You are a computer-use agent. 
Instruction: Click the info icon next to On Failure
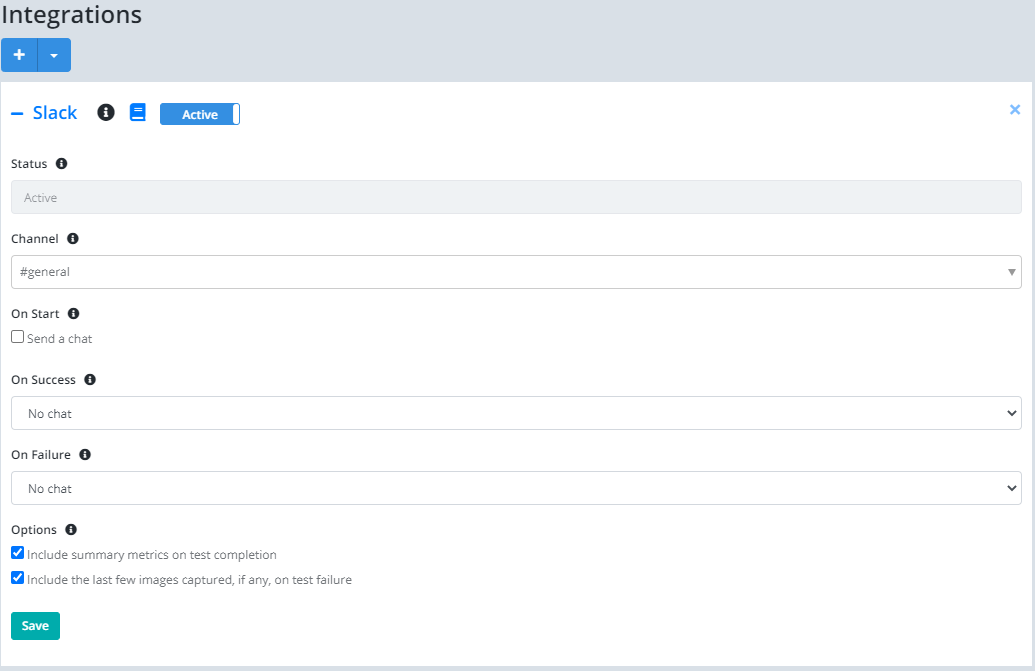click(x=84, y=454)
